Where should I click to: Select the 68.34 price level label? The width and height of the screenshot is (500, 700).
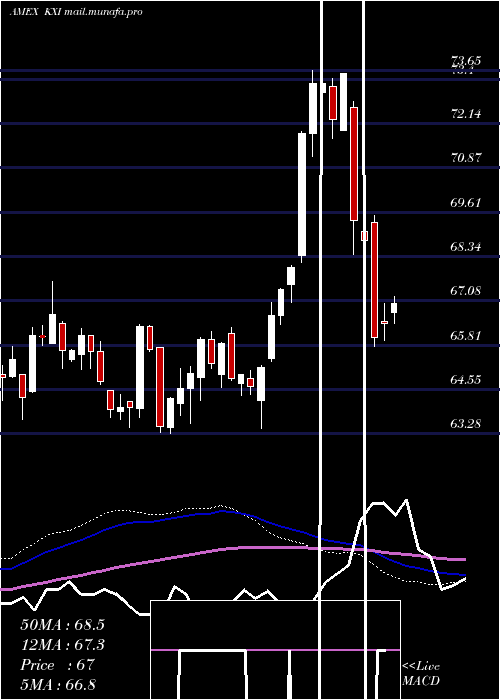(x=466, y=246)
